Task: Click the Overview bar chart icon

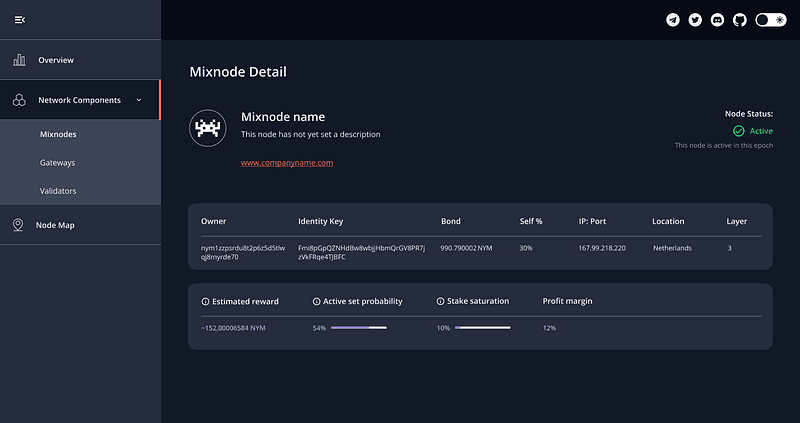Action: [20, 60]
